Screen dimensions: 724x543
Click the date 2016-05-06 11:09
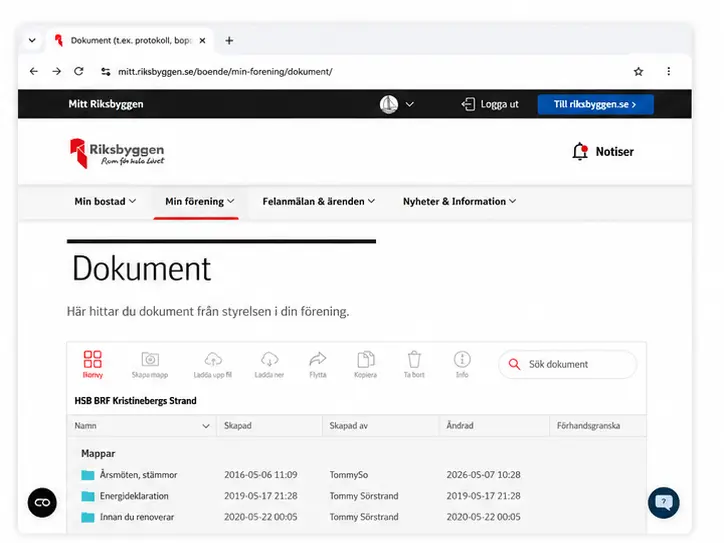[x=260, y=475]
